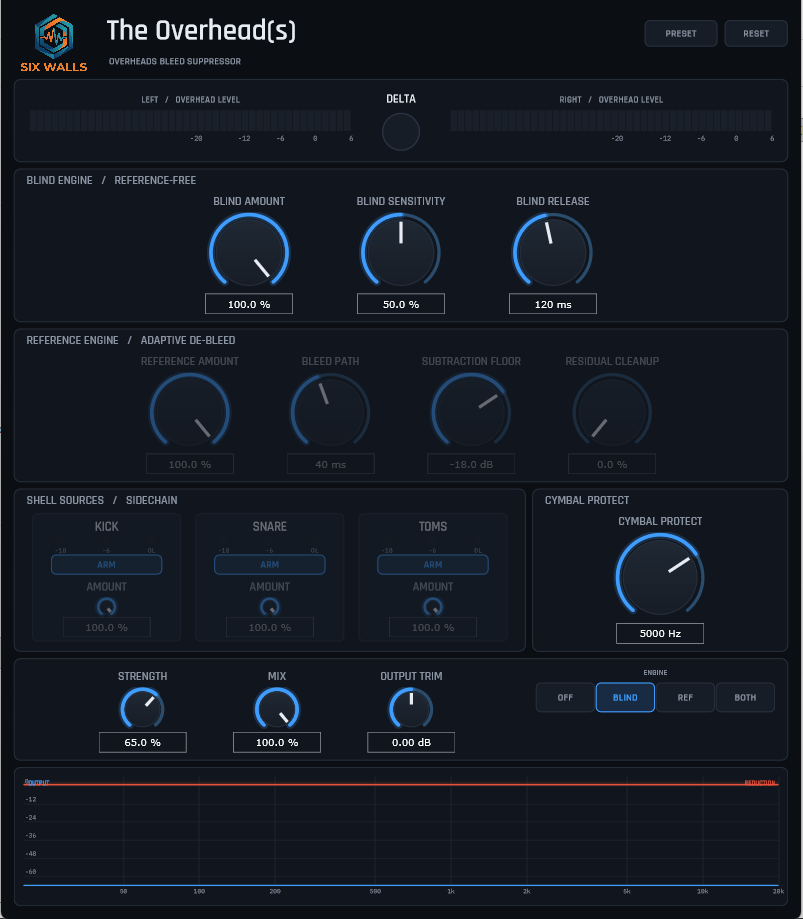Open the PRESET menu
The image size is (803, 919).
coord(680,33)
